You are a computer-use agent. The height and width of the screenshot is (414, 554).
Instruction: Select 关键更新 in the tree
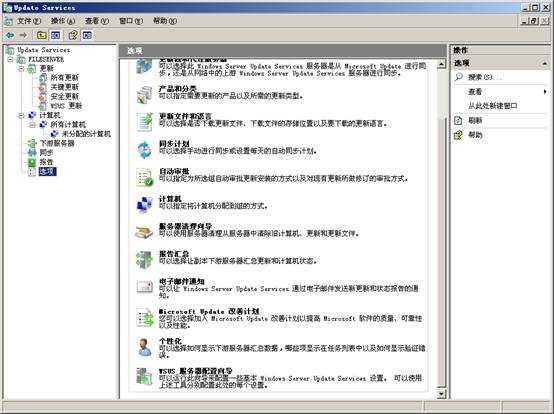[x=64, y=87]
